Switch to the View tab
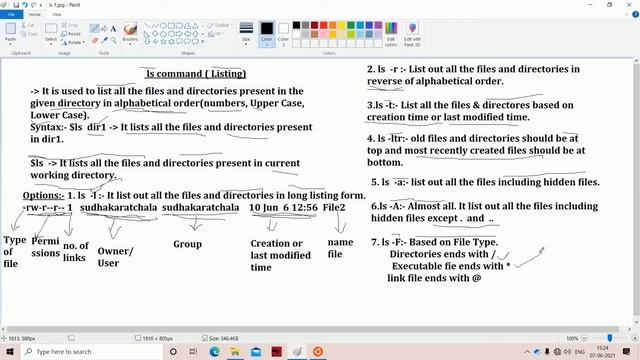The height and width of the screenshot is (360, 640). click(57, 14)
